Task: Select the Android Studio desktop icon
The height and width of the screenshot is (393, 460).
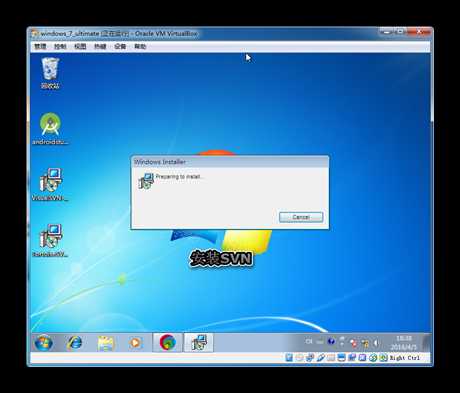Action: [x=50, y=129]
